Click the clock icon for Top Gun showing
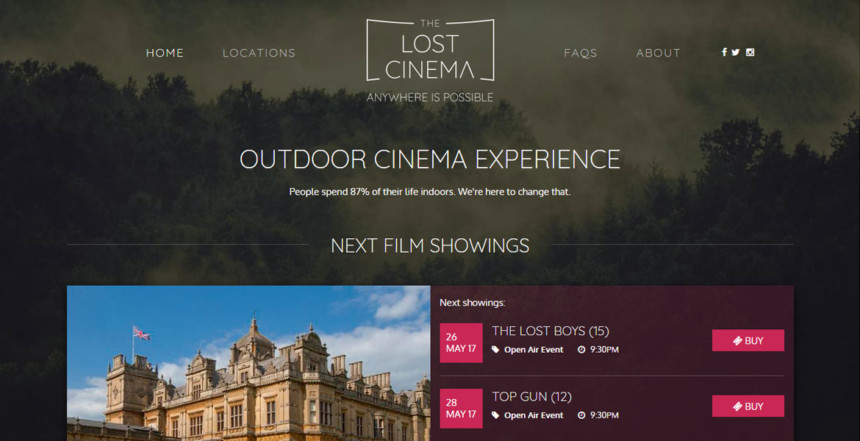 click(x=581, y=415)
